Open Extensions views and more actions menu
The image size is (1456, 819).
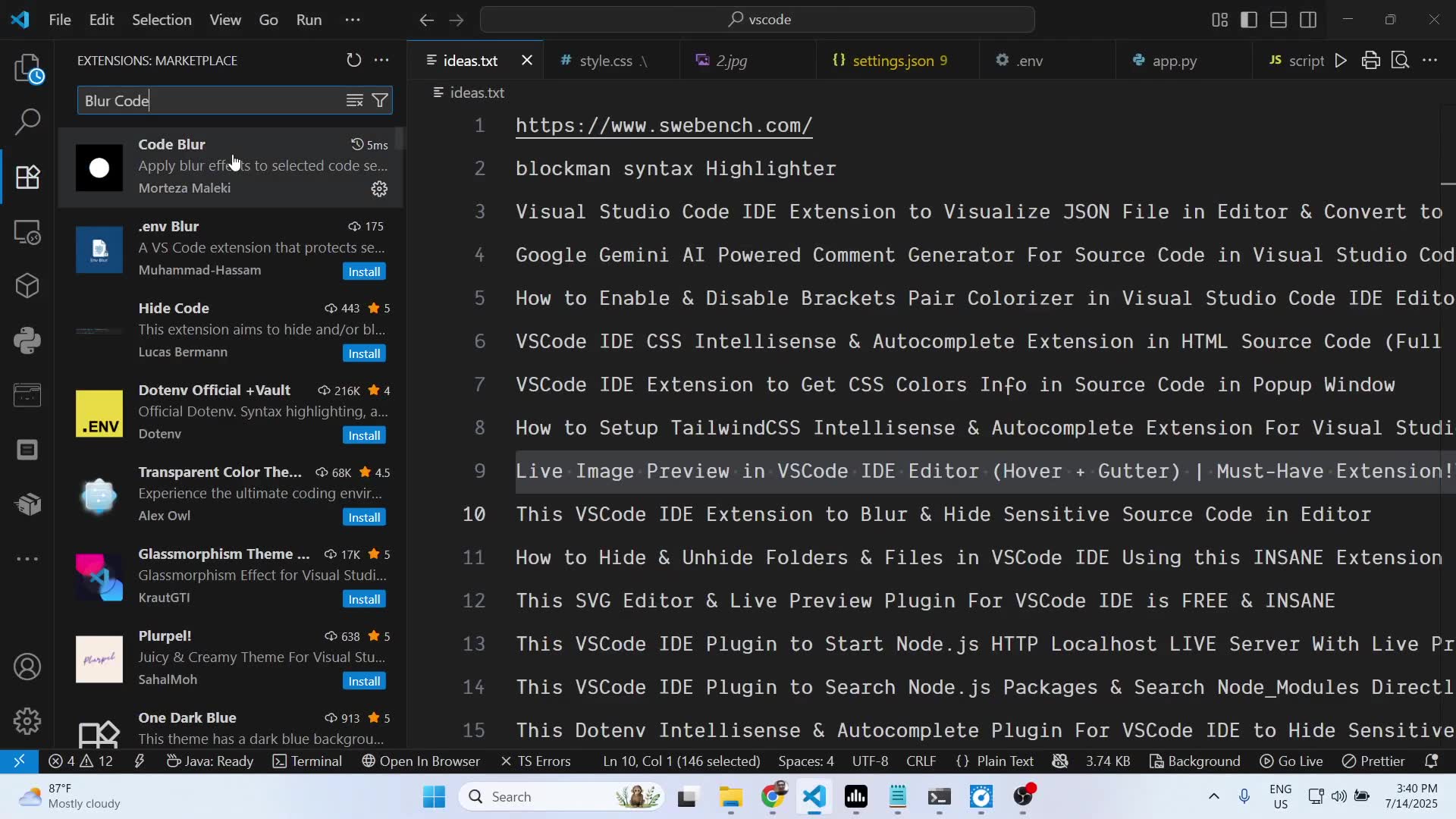coord(381,60)
